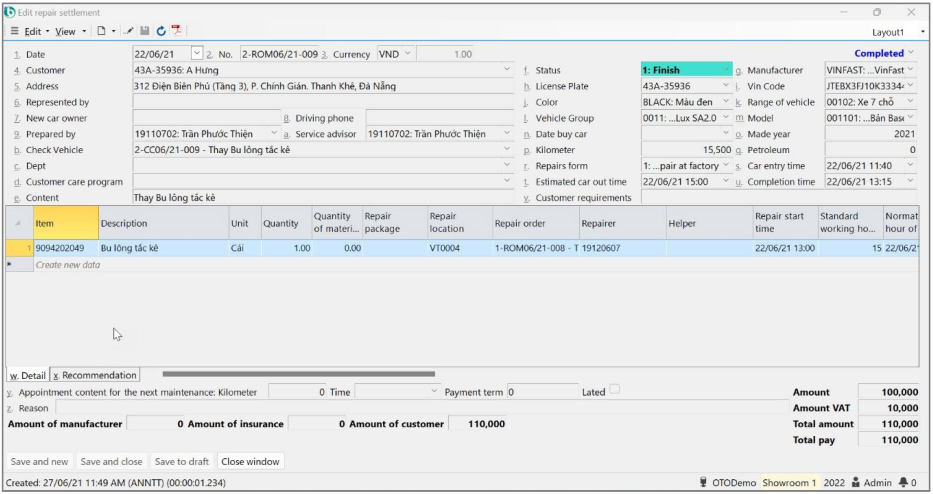
Task: Click the Repairer column header
Action: pyautogui.click(x=622, y=223)
